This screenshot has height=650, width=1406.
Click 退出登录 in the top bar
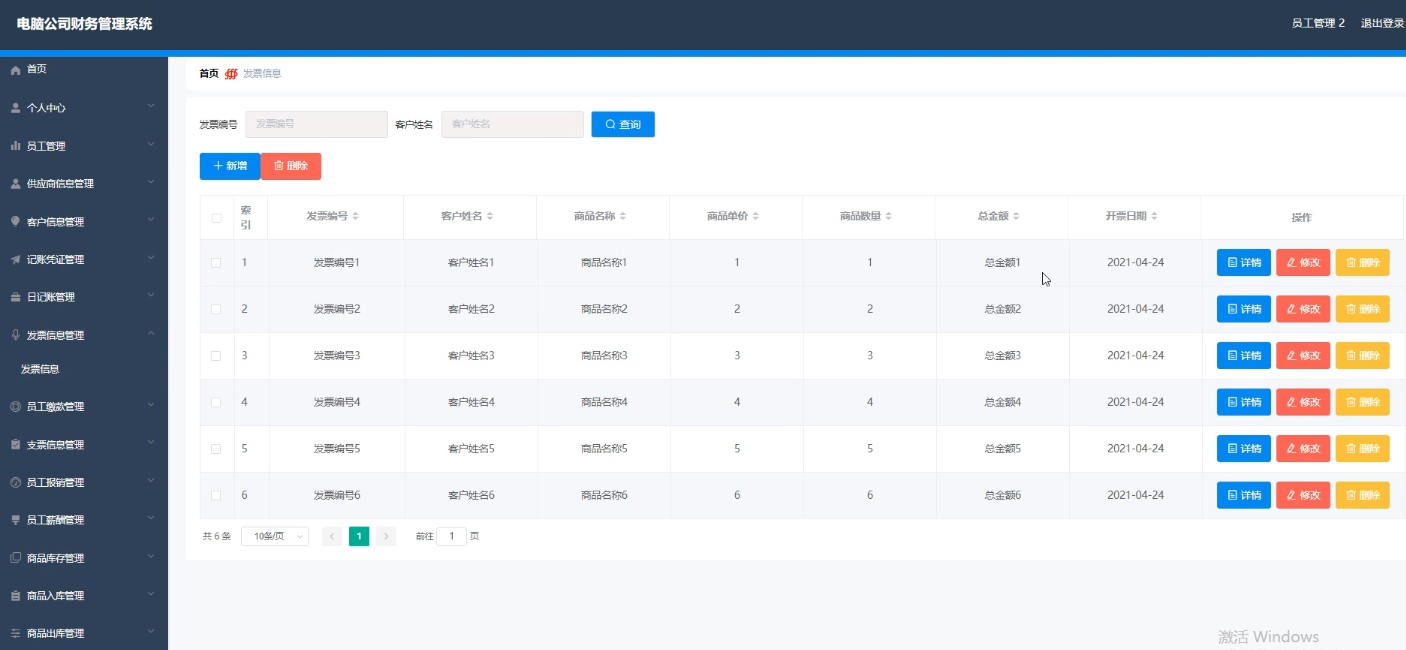coord(1382,23)
